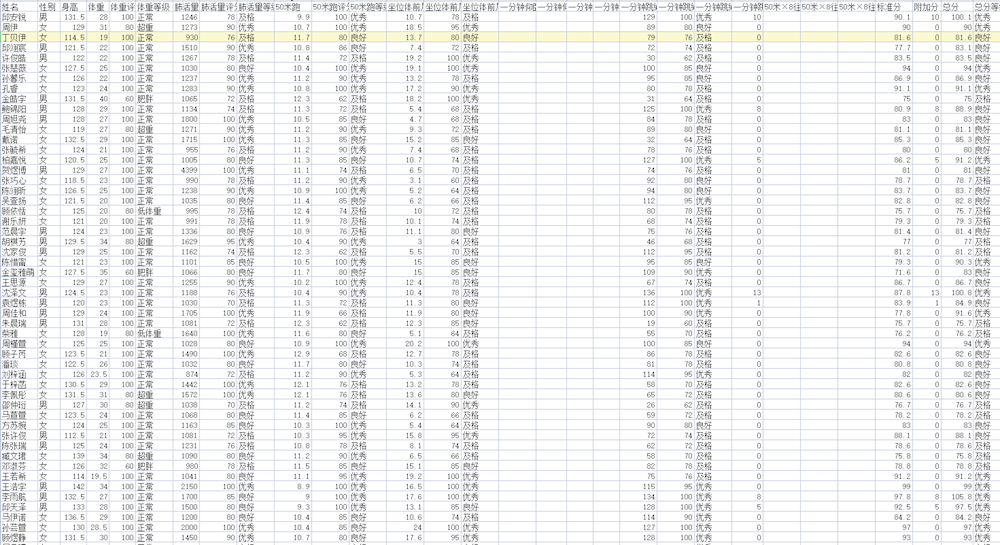Select the 性别 column header cell

[x=47, y=7]
